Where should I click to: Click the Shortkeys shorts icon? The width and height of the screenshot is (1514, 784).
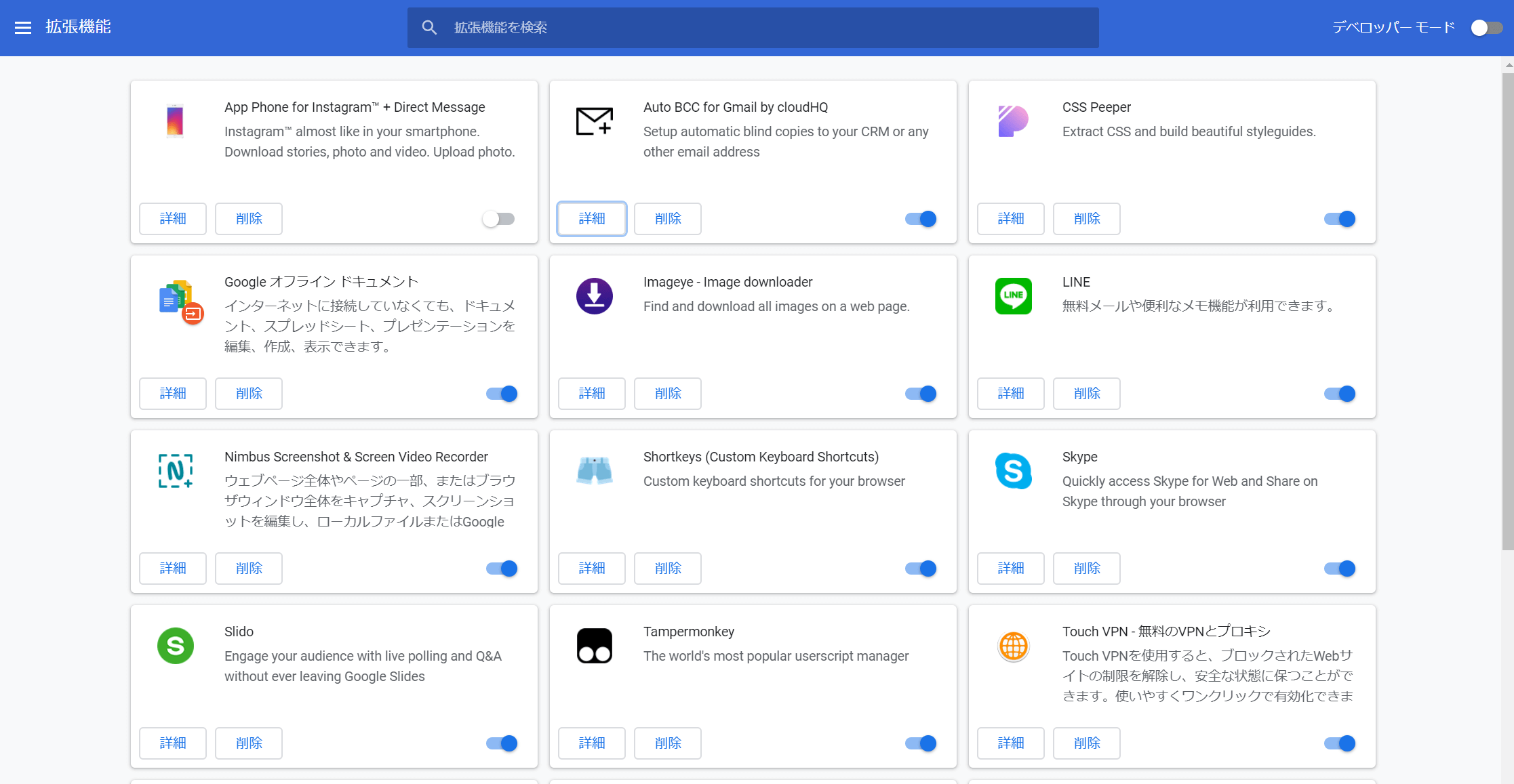tap(595, 470)
